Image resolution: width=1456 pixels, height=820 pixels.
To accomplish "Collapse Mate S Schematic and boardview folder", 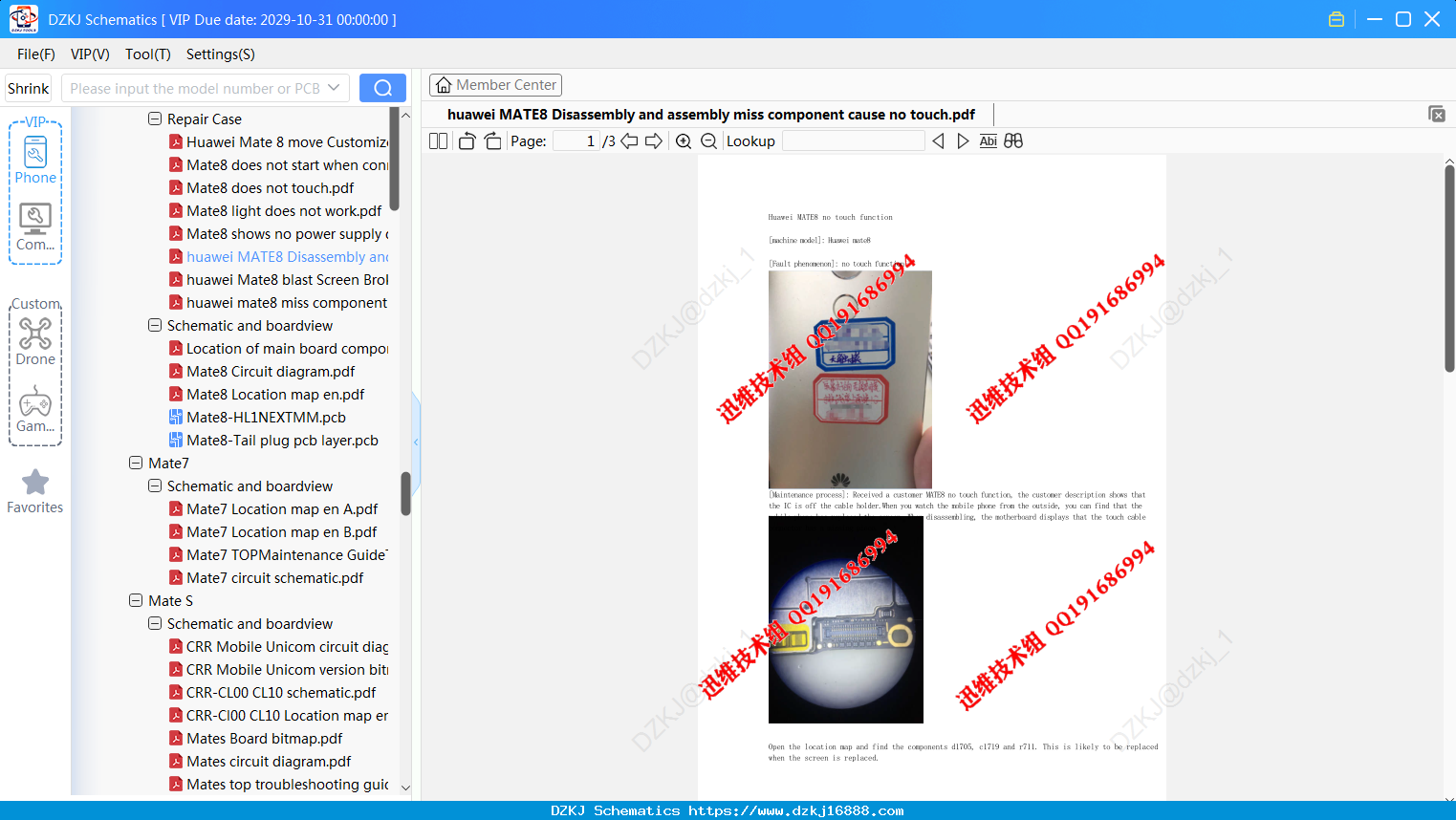I will tap(155, 624).
